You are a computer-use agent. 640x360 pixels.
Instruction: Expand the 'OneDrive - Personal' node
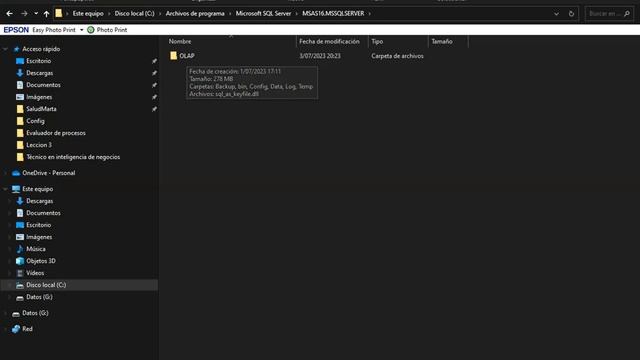tap(5, 173)
